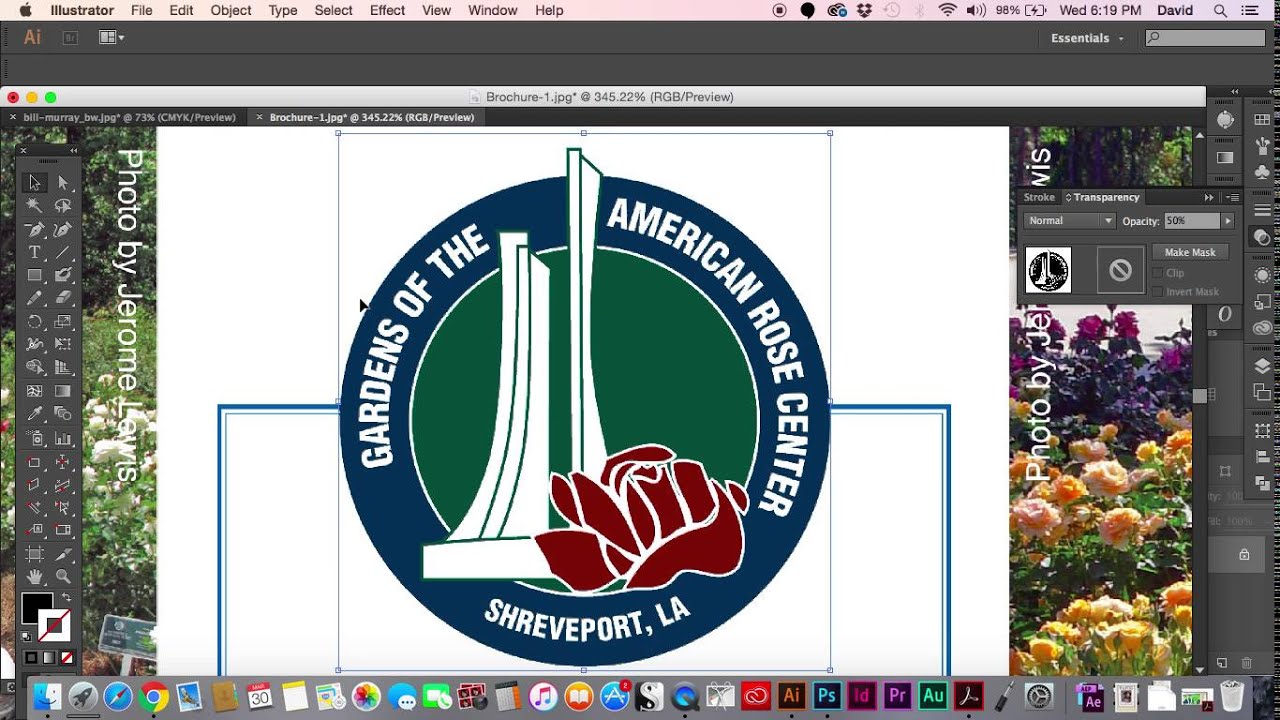Toggle the Invert Mask checkbox

[x=1158, y=292]
